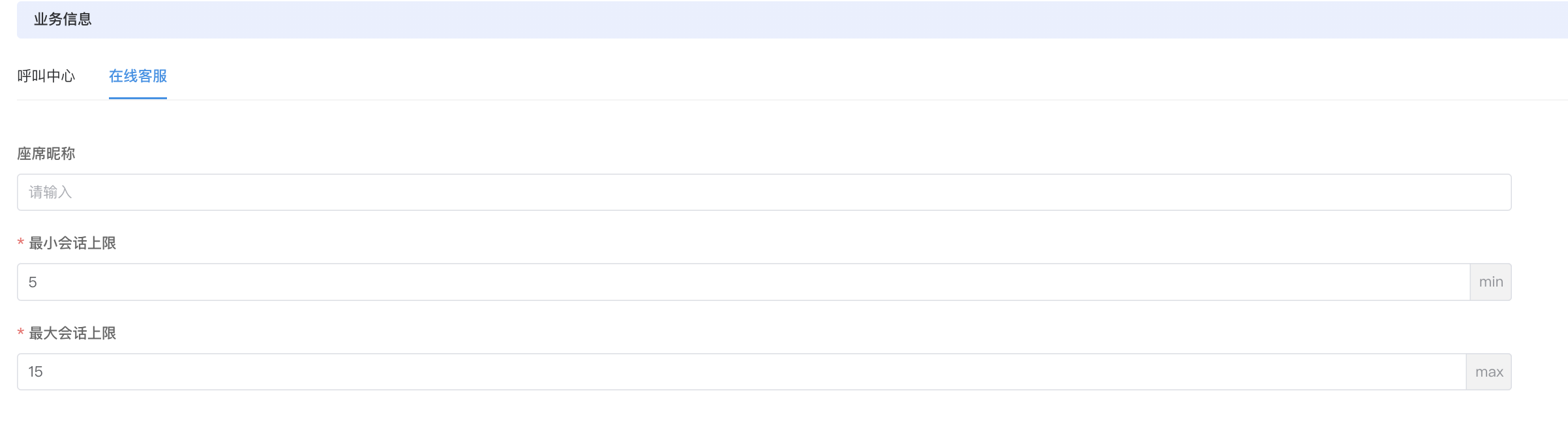Click the far right end of 座席昵称 input
1568x423 pixels.
(x=1499, y=192)
